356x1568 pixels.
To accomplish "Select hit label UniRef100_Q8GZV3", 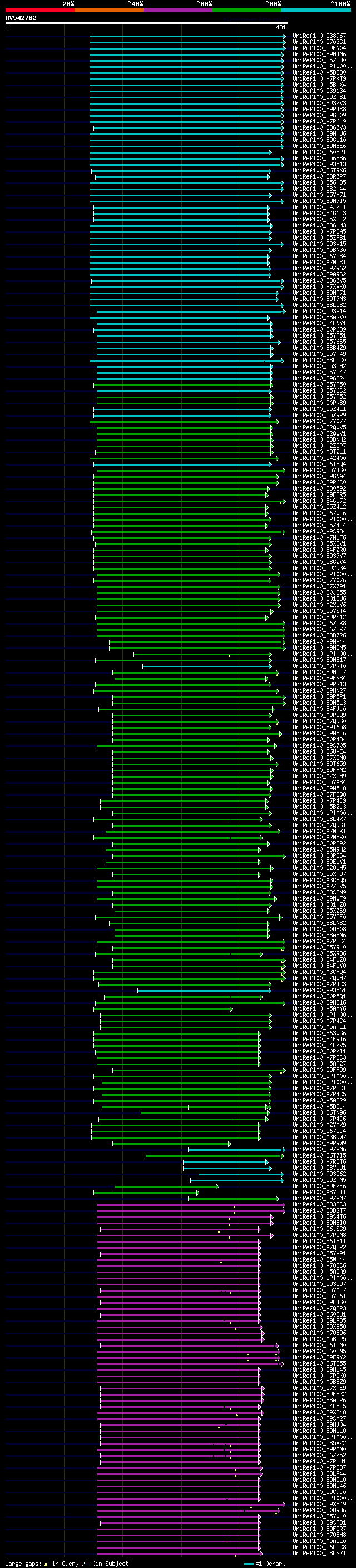I will 319,127.
